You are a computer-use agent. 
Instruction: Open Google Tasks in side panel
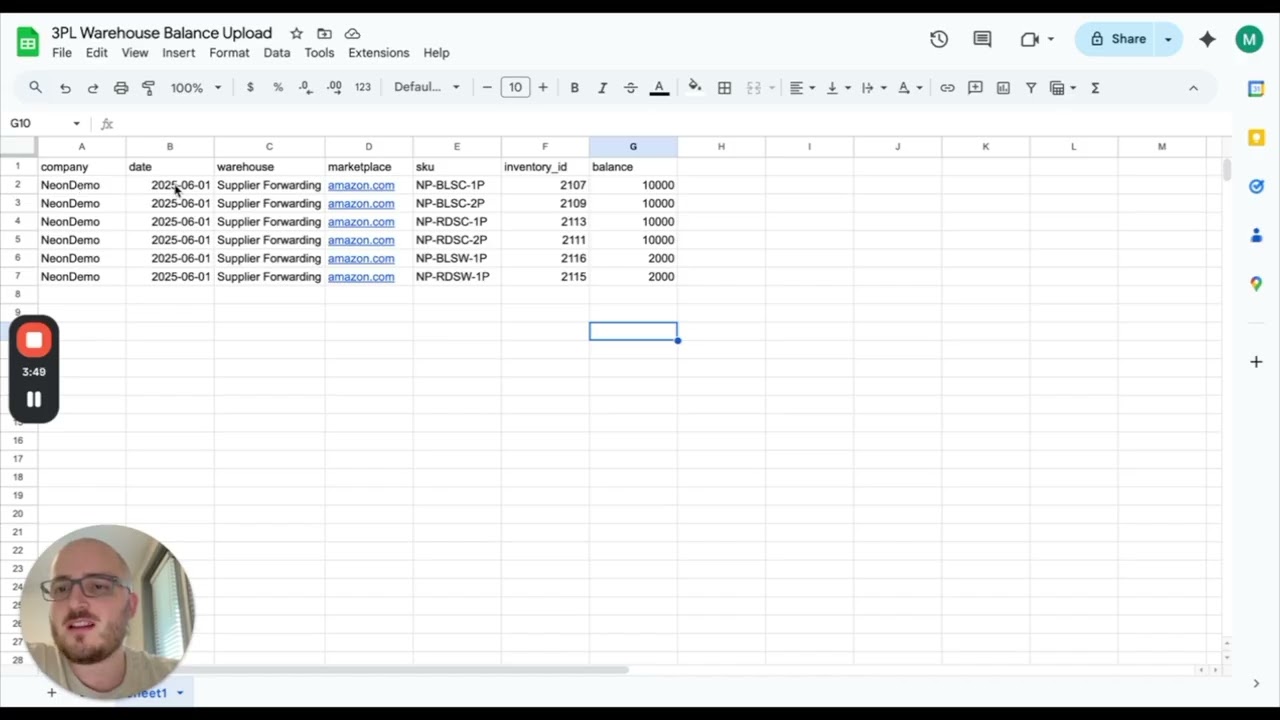coord(1256,186)
